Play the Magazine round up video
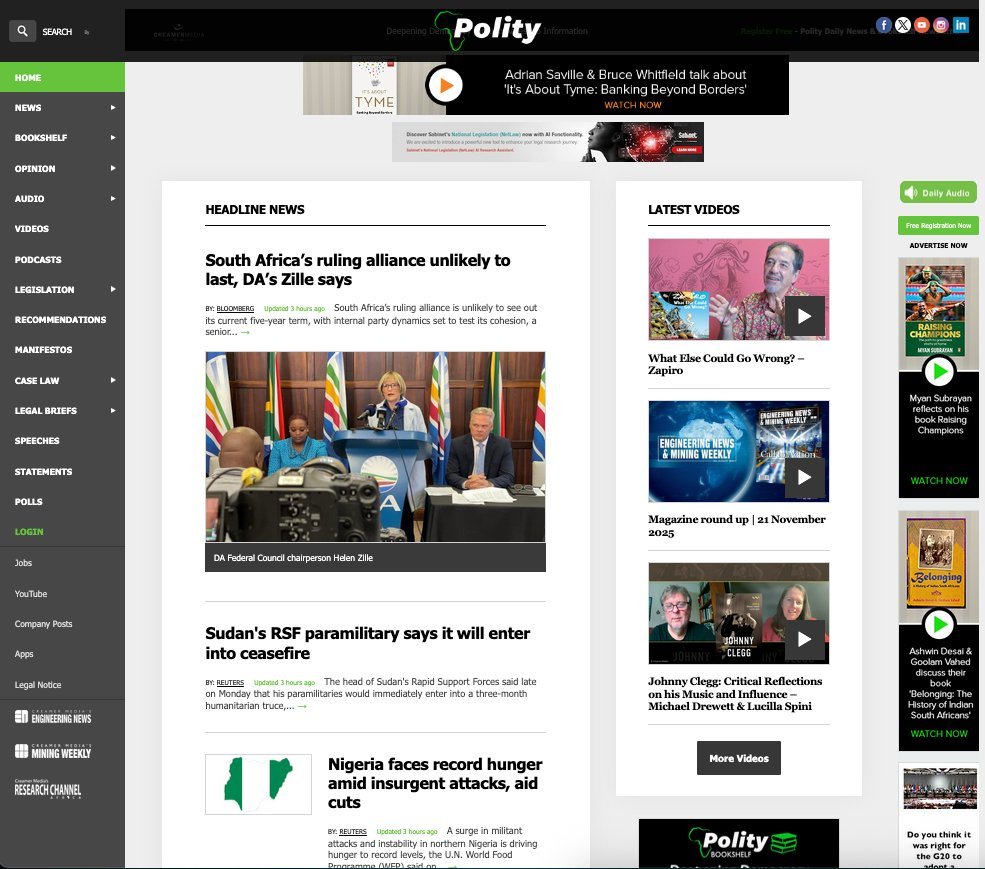 [804, 478]
